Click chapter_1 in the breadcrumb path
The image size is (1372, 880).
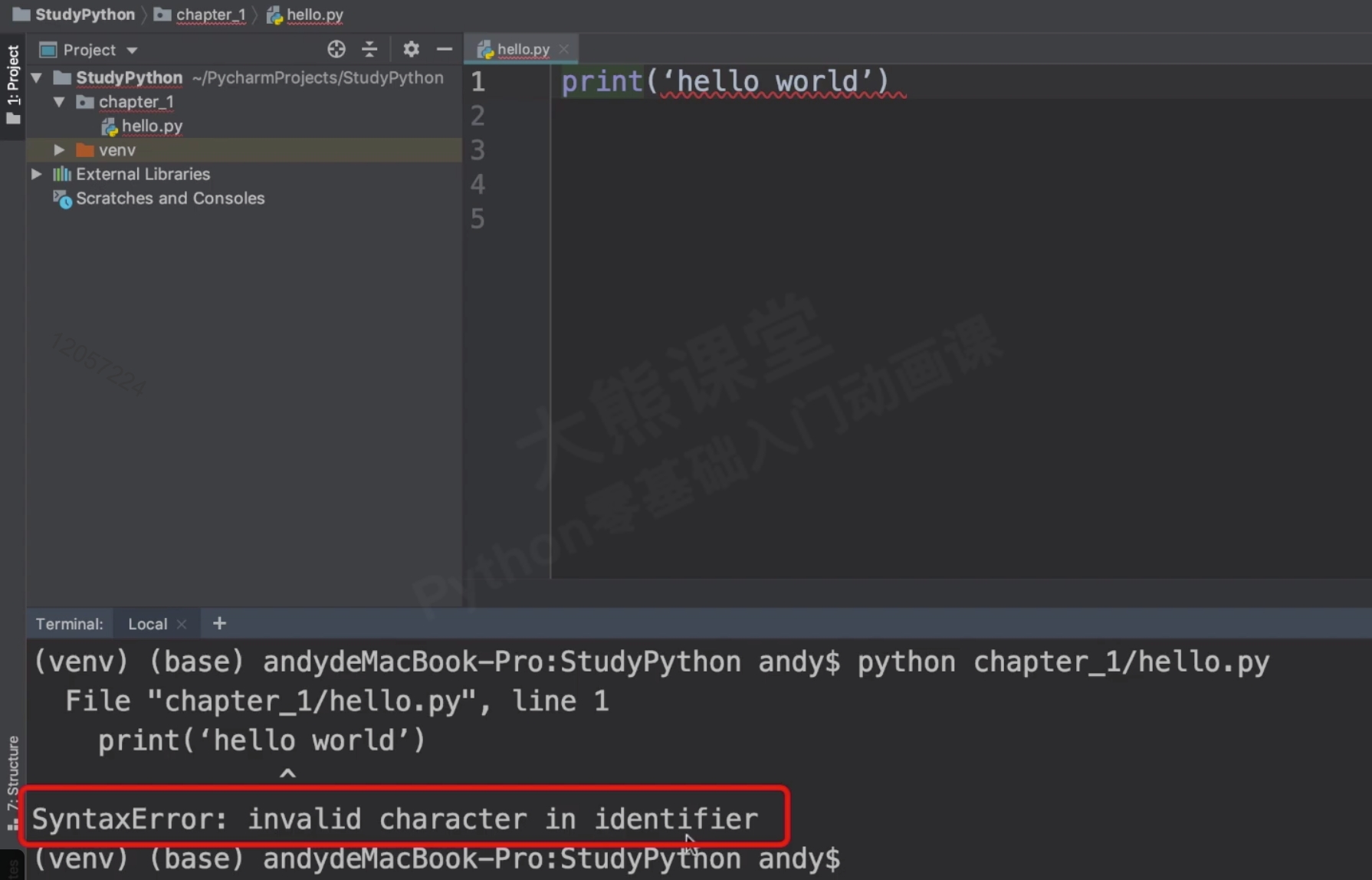[210, 15]
